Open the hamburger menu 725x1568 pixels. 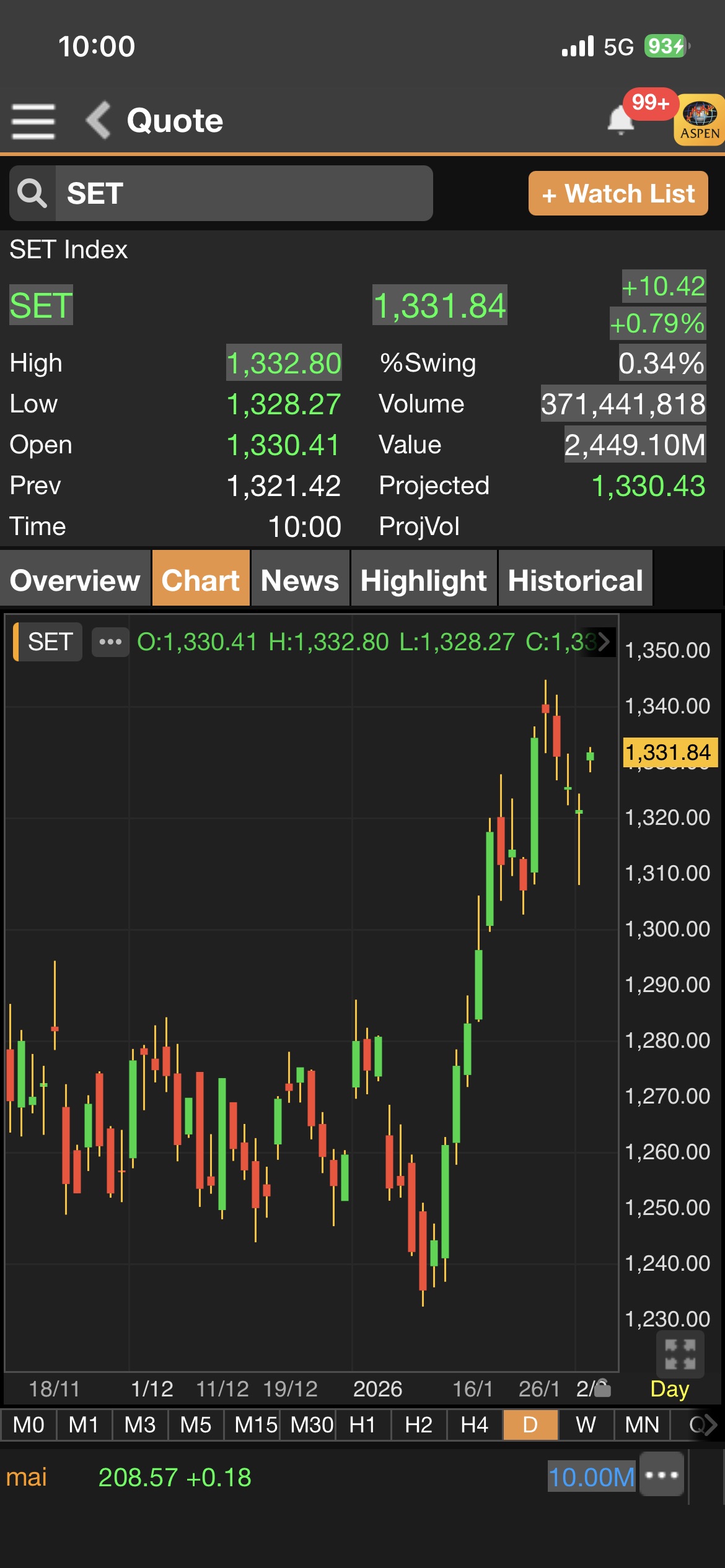[33, 121]
